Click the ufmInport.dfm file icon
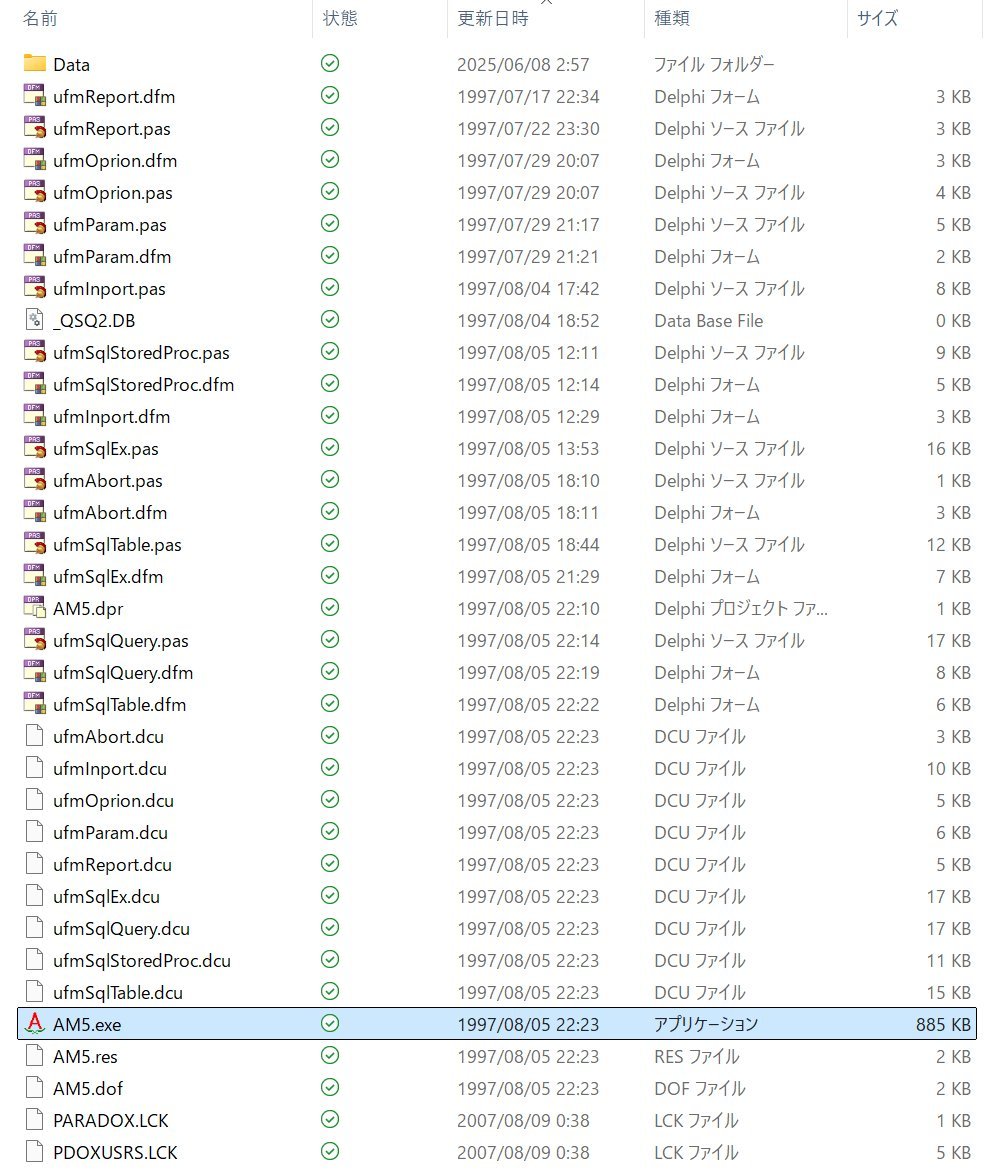The image size is (997, 1171). [34, 416]
